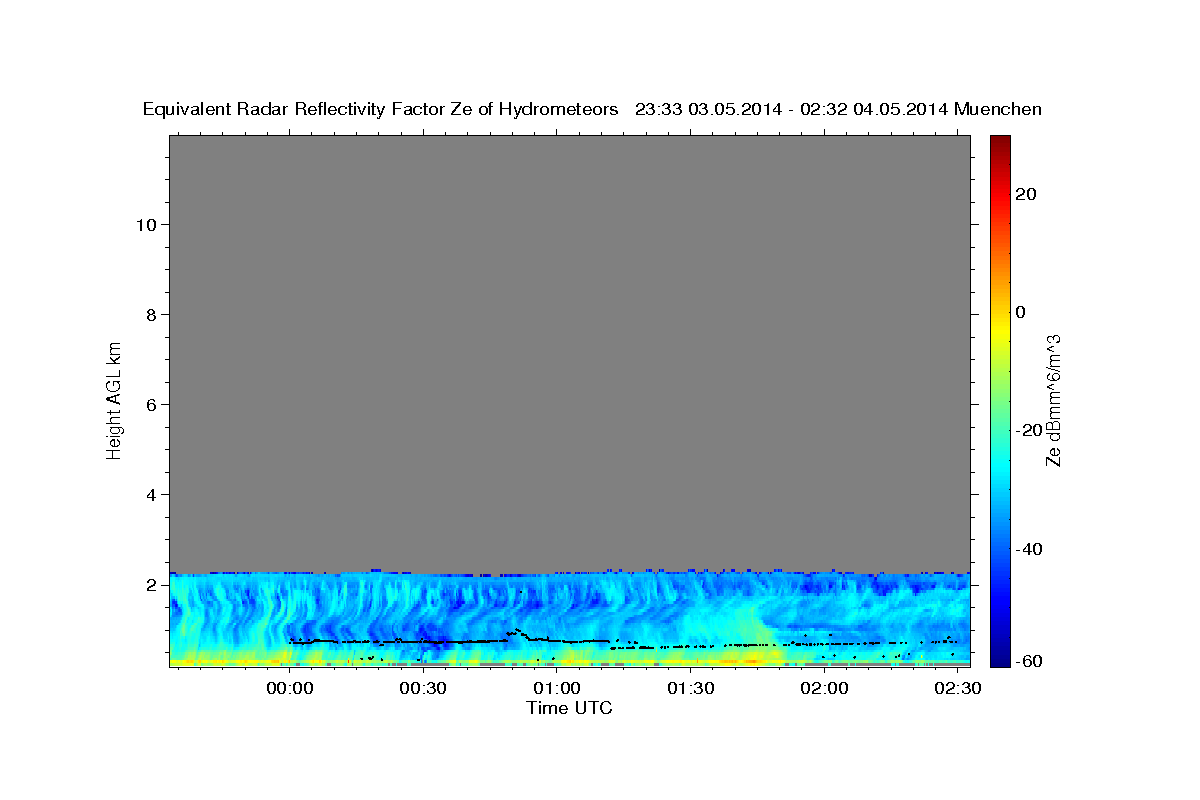Click the '6' height tick label
This screenshot has width=1200, height=800.
pyautogui.click(x=151, y=404)
